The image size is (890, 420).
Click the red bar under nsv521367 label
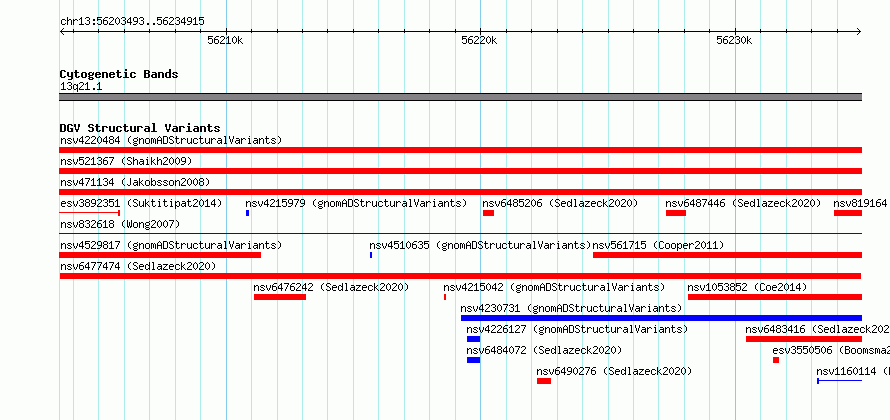point(460,171)
